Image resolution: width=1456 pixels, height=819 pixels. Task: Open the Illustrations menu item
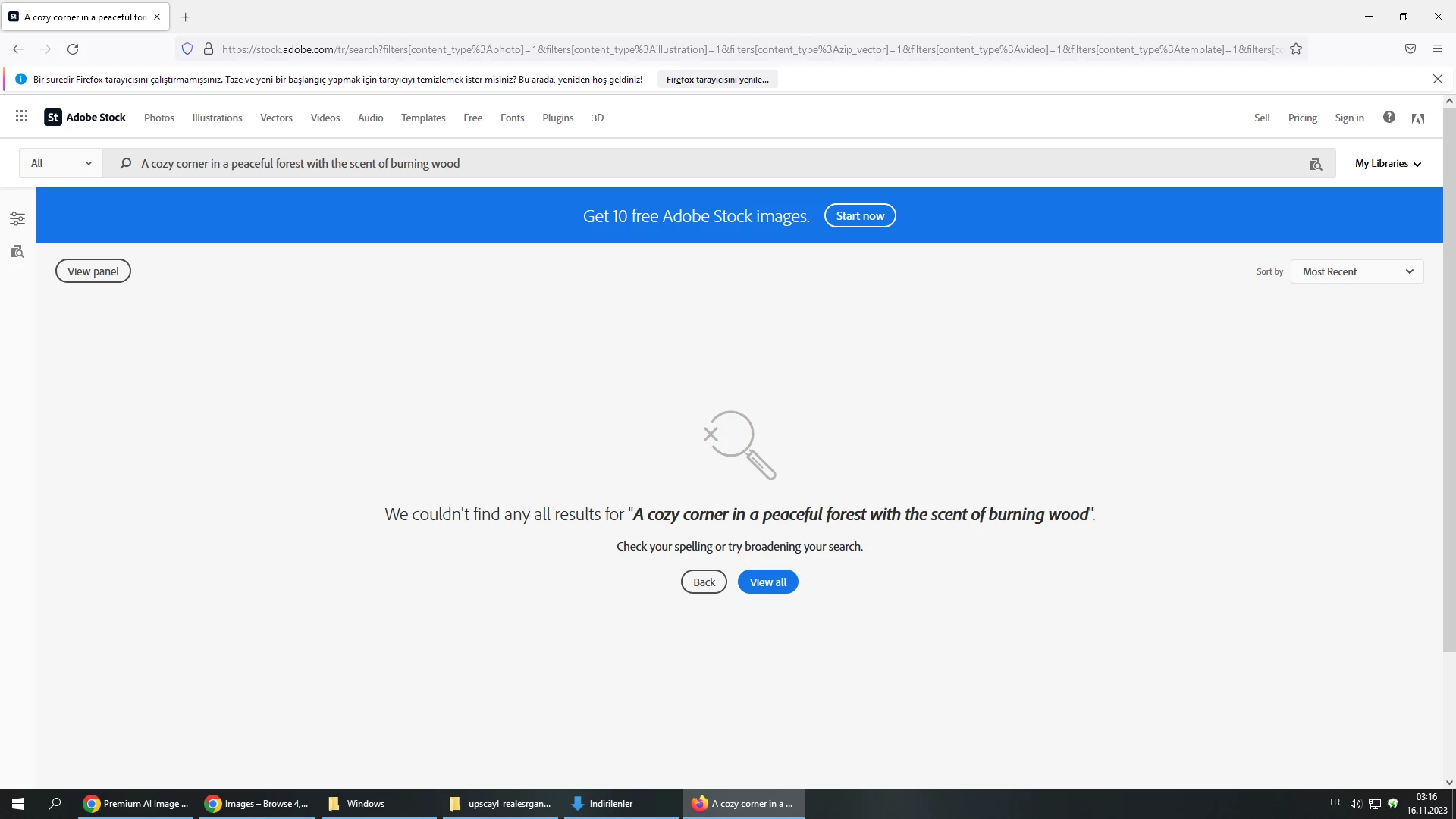coord(217,118)
